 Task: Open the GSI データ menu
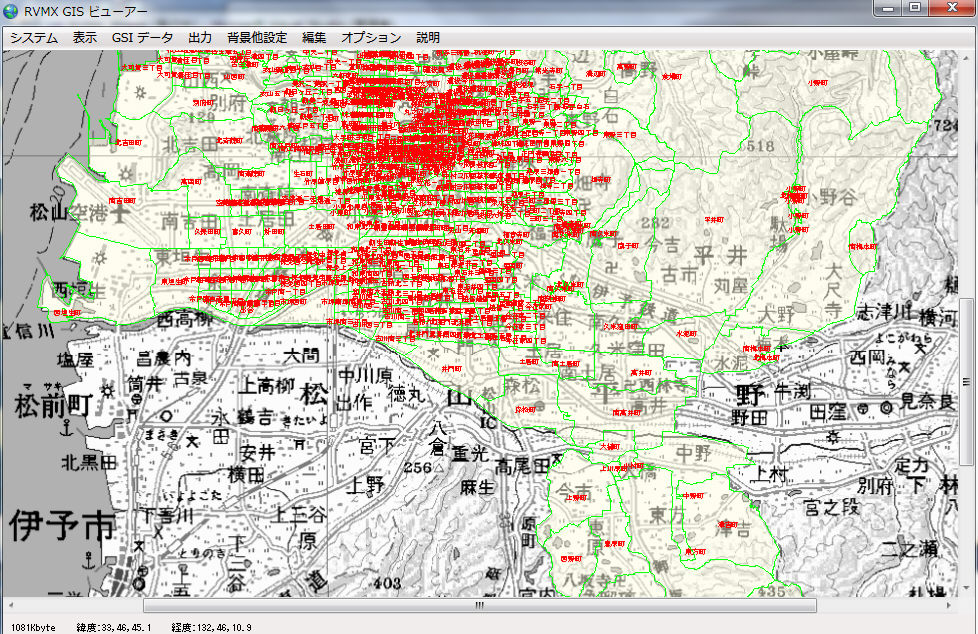[x=142, y=37]
